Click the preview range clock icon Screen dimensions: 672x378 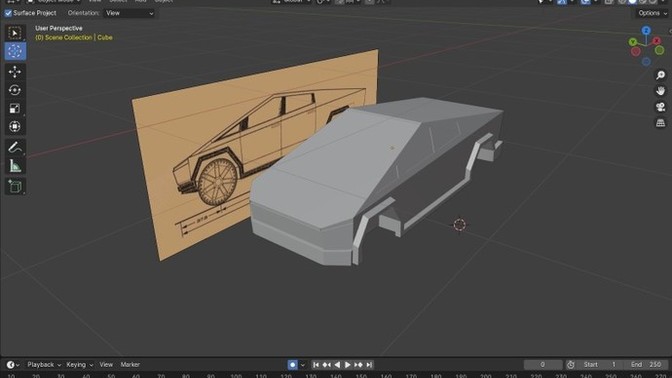pos(570,365)
